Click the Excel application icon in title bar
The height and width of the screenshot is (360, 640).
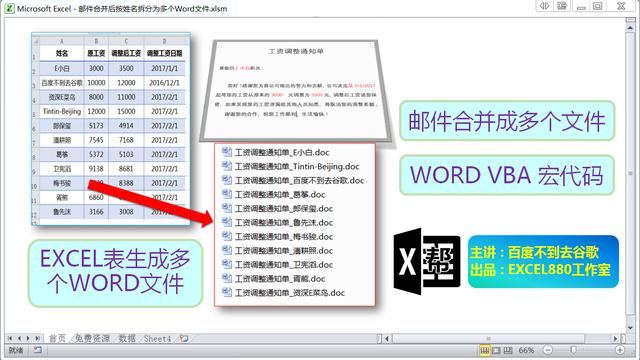click(9, 8)
